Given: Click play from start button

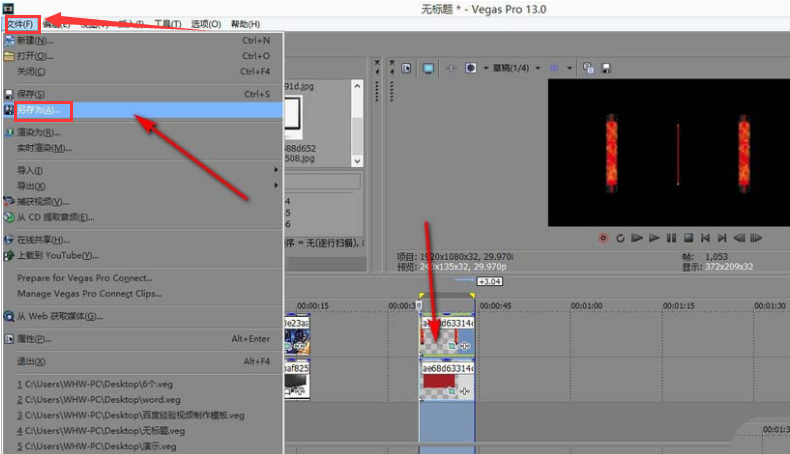Looking at the screenshot, I should (638, 238).
